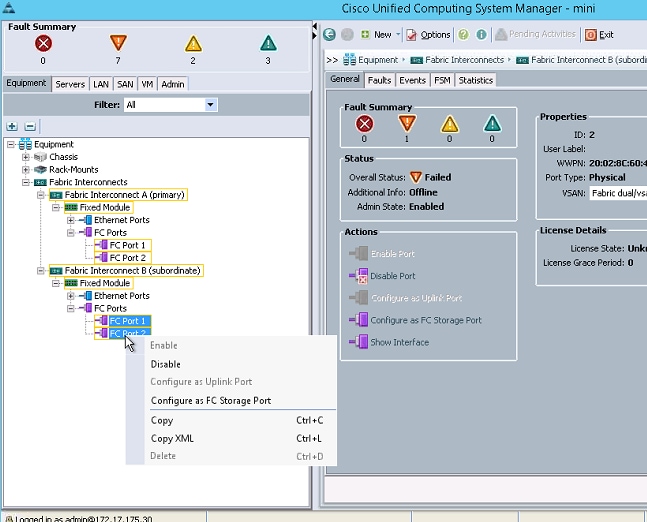Viewport: 647px width, 522px height.
Task: Select FC Port 1 under Fabric Interconnect A
Action: point(127,246)
